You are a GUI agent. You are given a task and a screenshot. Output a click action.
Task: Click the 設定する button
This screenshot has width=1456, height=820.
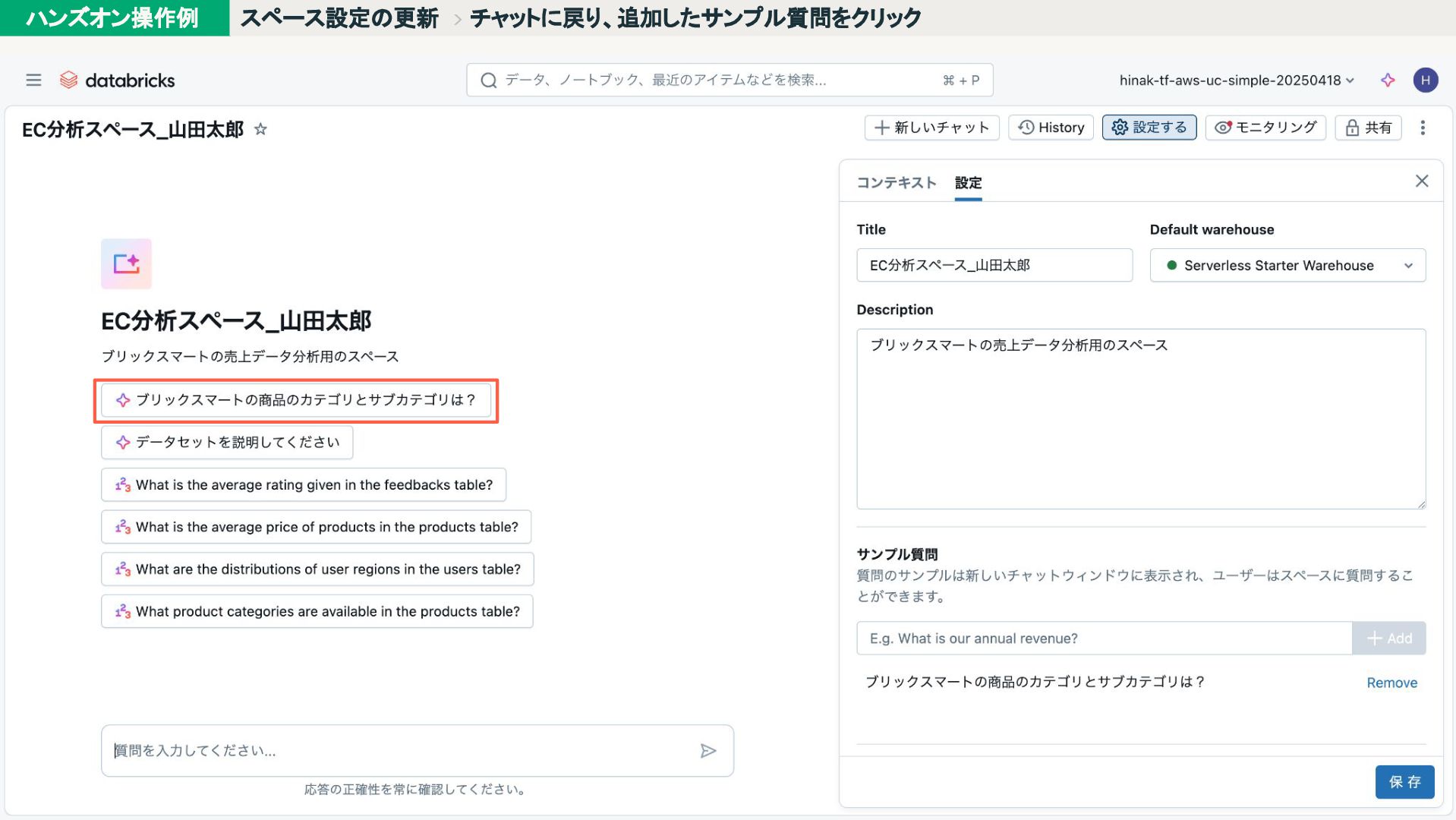coord(1149,128)
